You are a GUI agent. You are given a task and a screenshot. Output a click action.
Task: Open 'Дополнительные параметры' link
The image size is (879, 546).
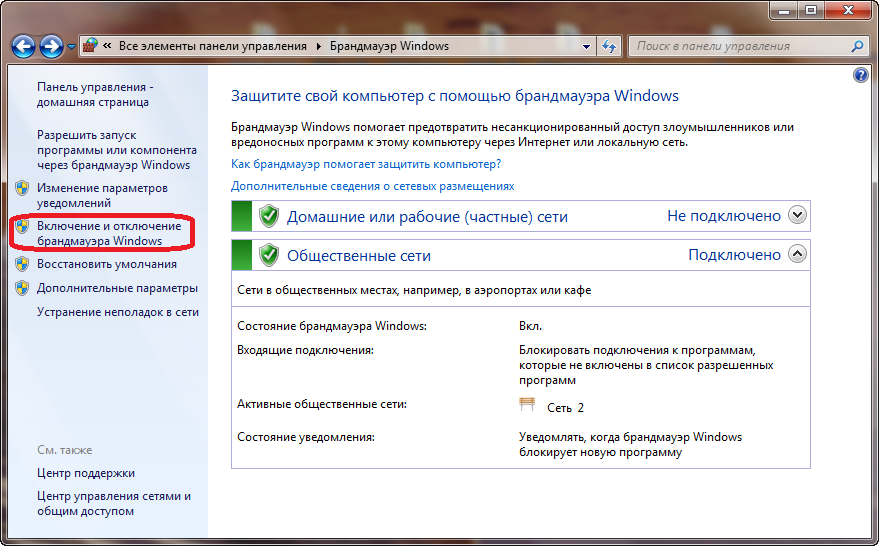(117, 288)
